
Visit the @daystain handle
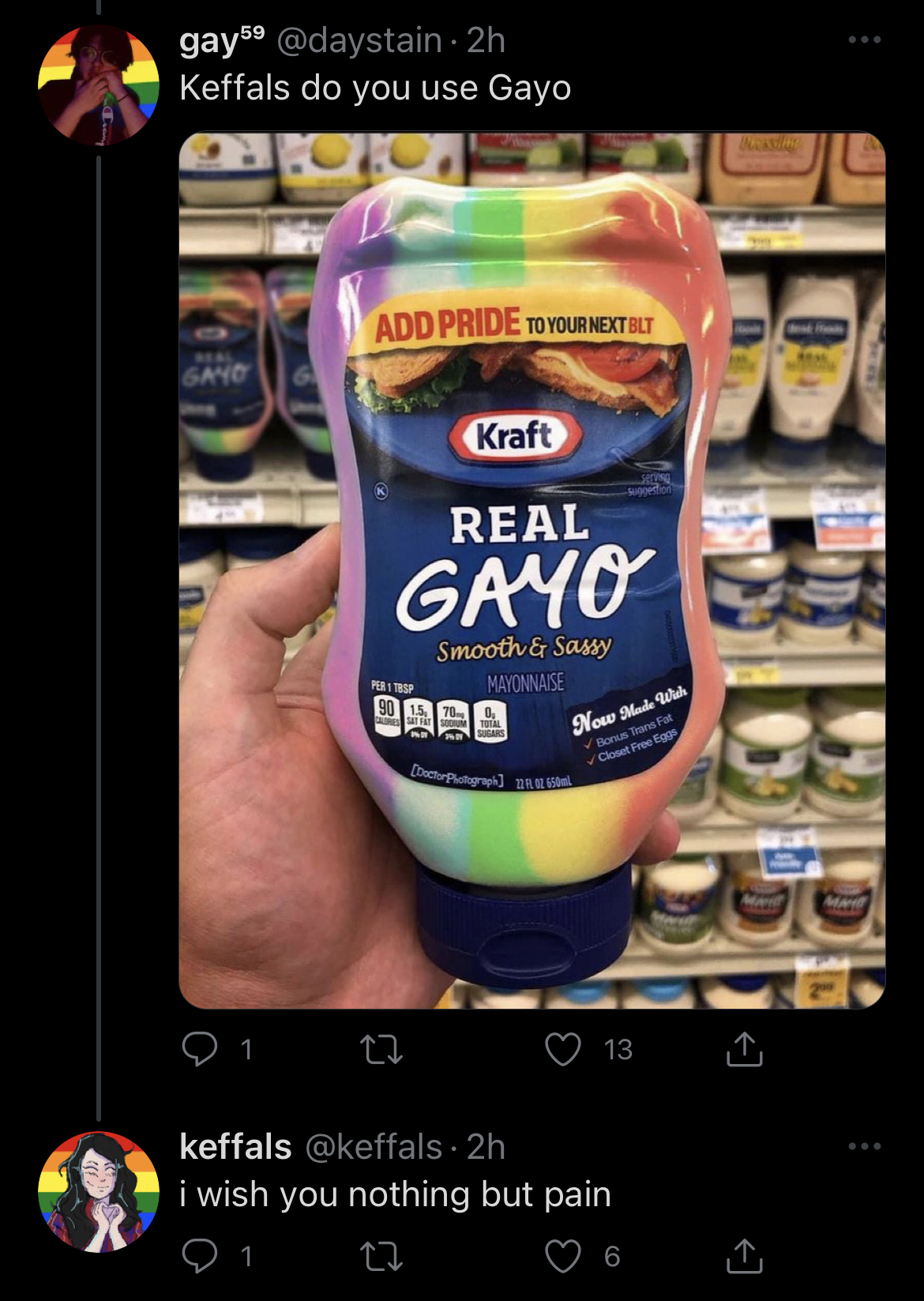359,41
